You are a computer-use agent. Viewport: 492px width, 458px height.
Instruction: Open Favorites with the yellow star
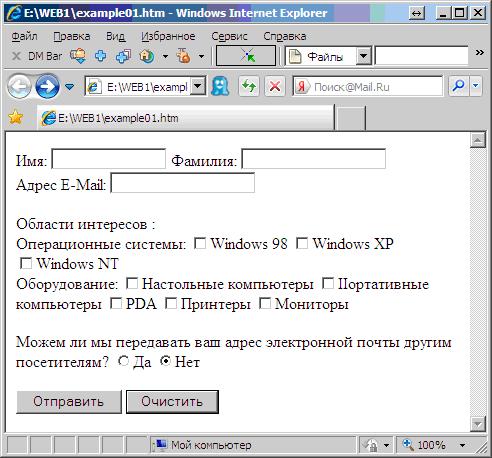click(x=16, y=117)
